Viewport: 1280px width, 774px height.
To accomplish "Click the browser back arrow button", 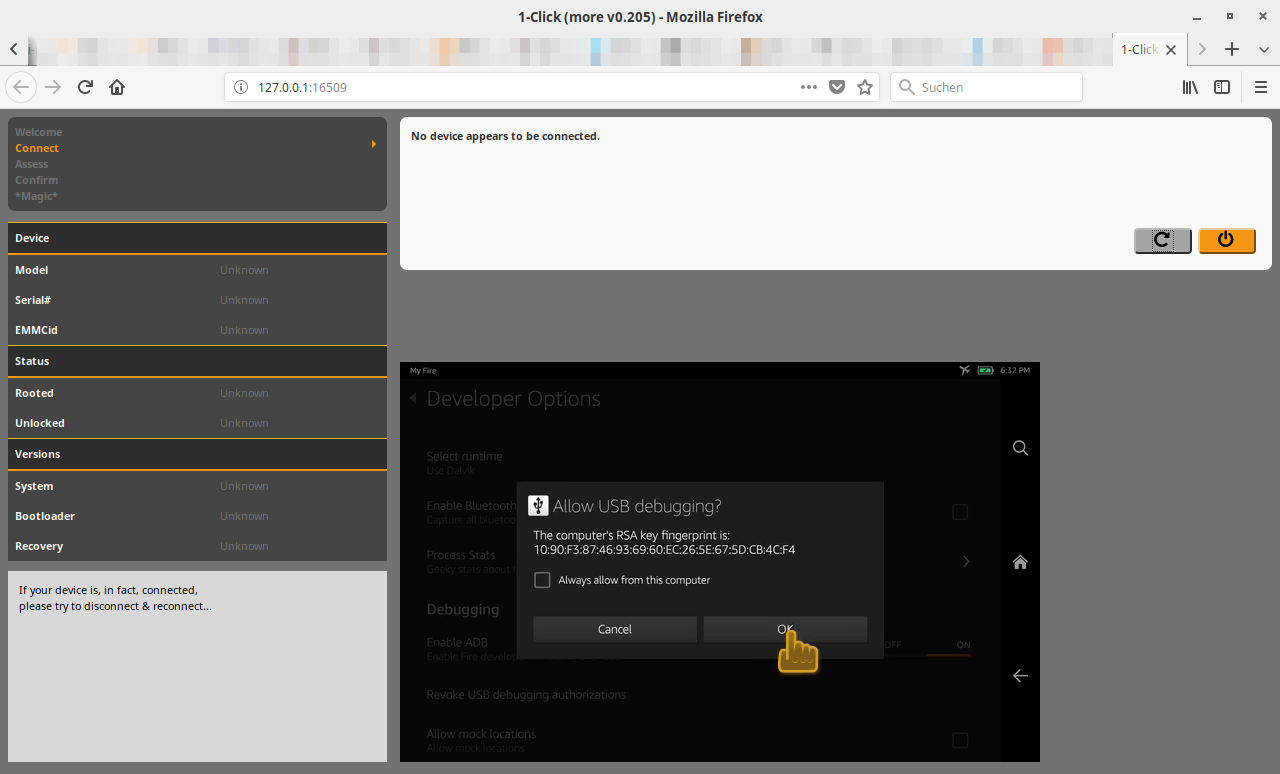I will click(x=21, y=87).
